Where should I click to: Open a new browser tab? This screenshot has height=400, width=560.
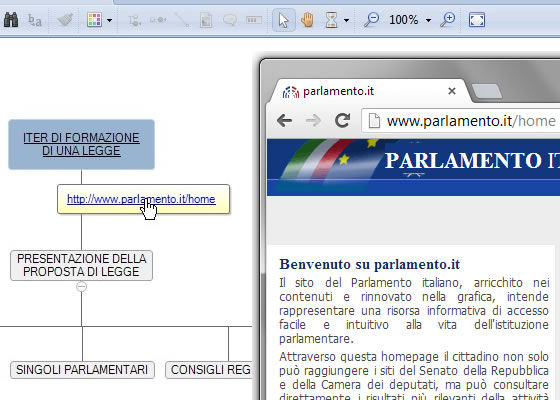click(487, 91)
